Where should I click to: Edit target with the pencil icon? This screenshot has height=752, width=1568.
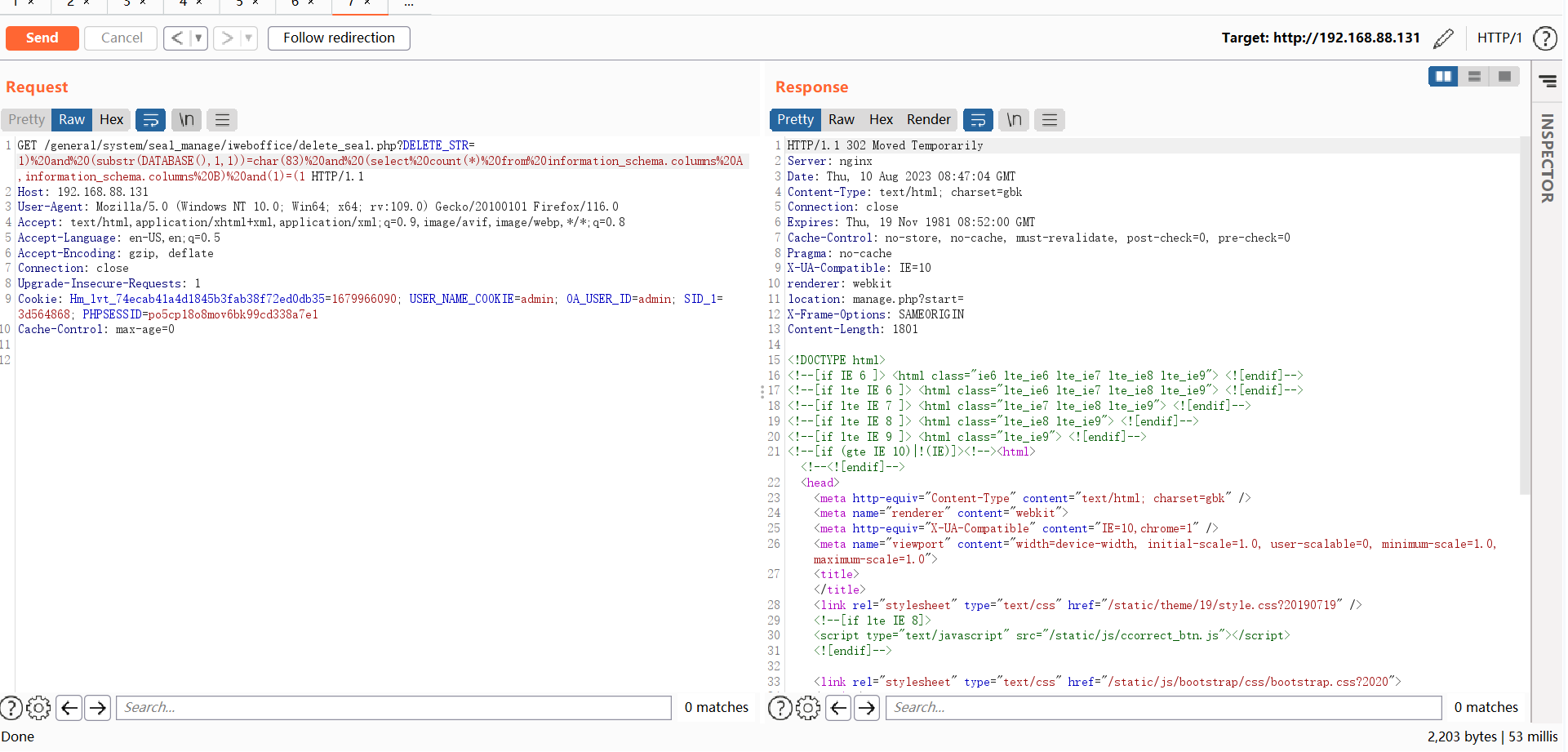(x=1443, y=38)
